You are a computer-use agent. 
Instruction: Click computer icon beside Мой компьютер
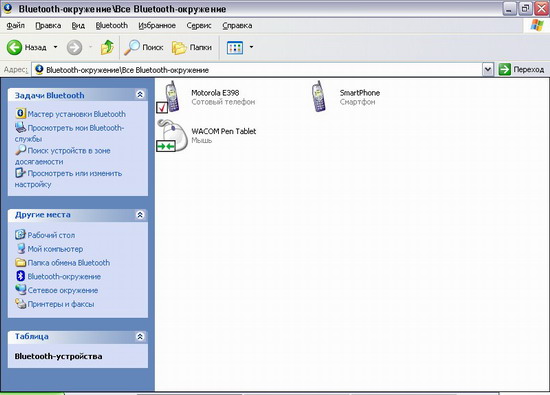(21, 248)
